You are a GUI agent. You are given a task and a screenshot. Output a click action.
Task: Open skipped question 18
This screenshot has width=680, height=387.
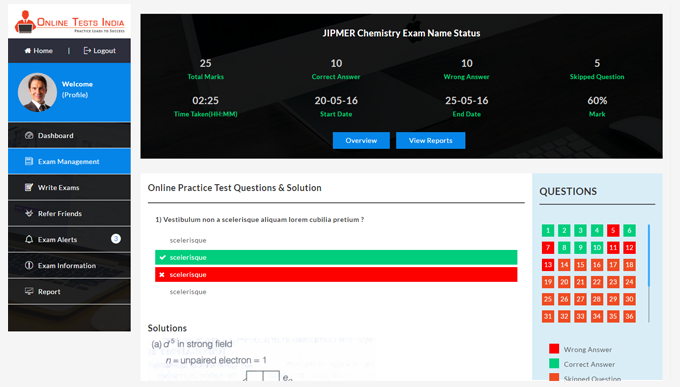[x=629, y=265]
